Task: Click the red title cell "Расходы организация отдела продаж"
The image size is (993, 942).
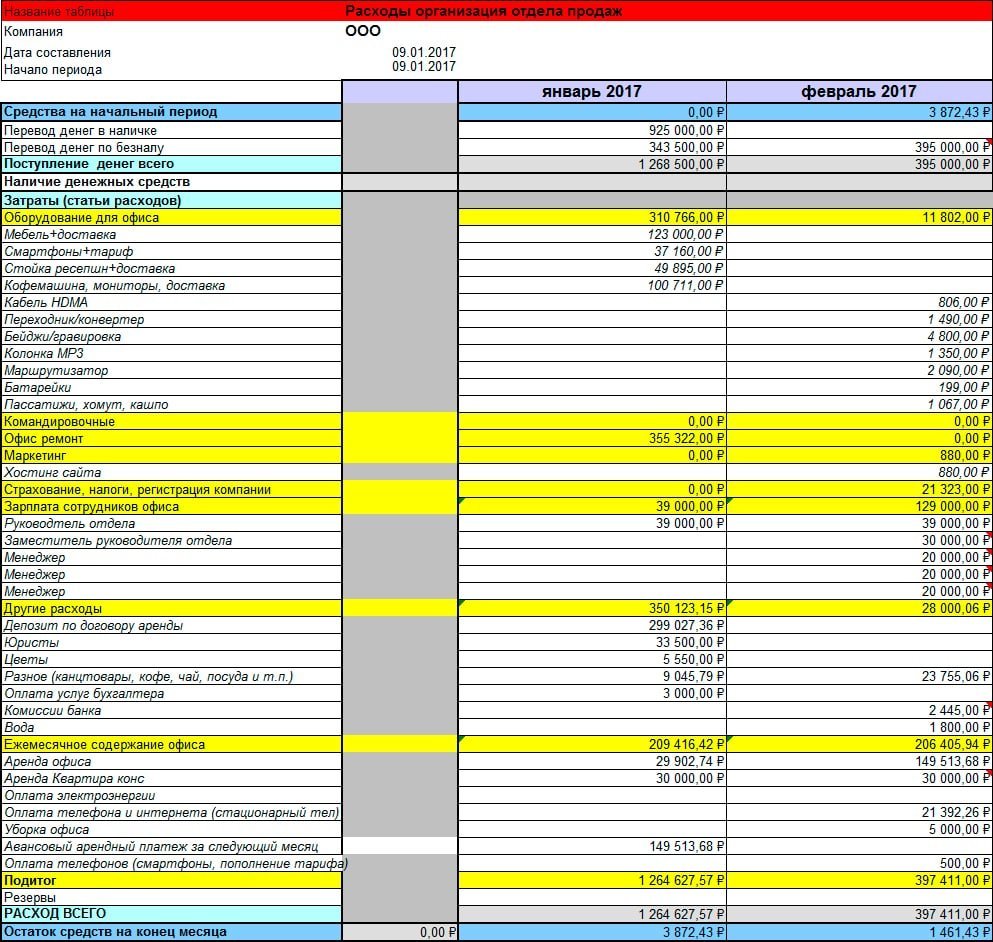Action: [483, 11]
